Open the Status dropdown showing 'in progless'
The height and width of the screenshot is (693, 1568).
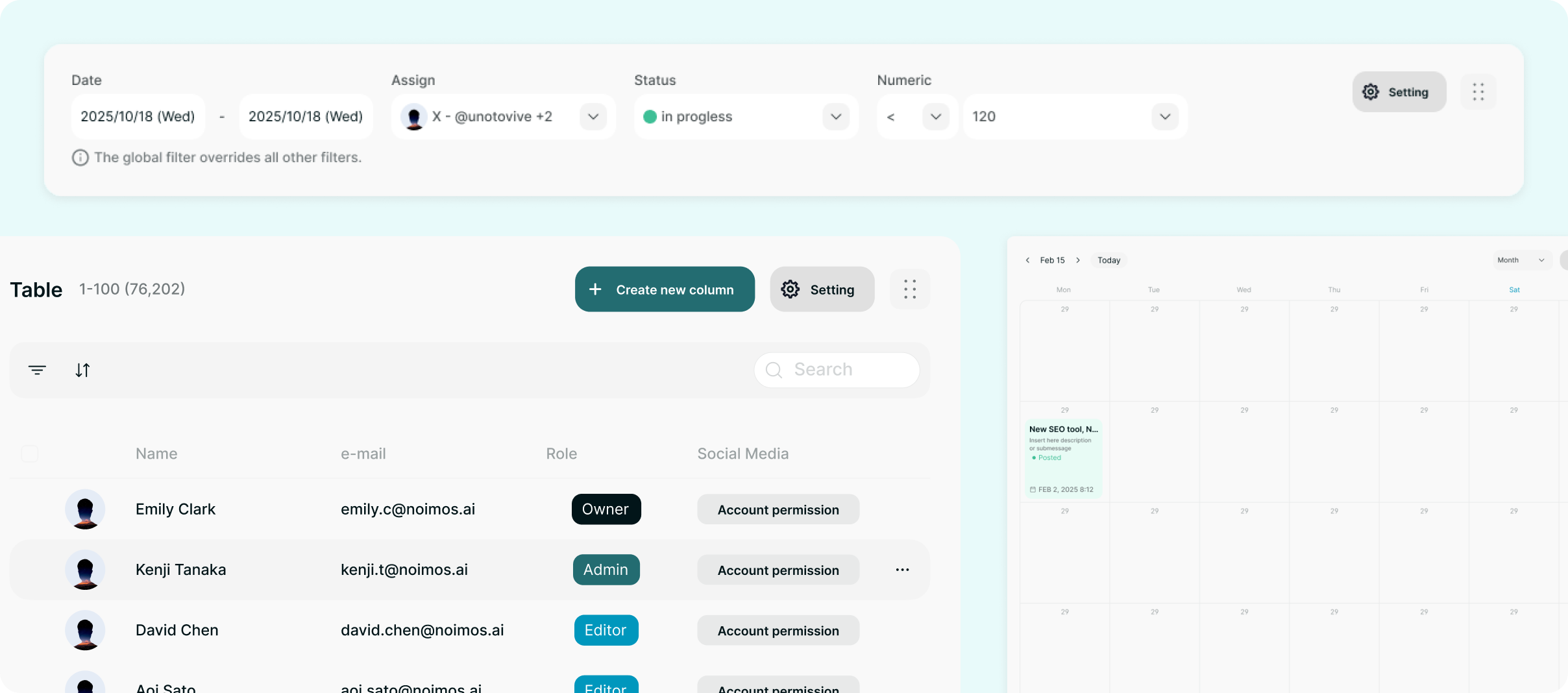click(x=836, y=117)
